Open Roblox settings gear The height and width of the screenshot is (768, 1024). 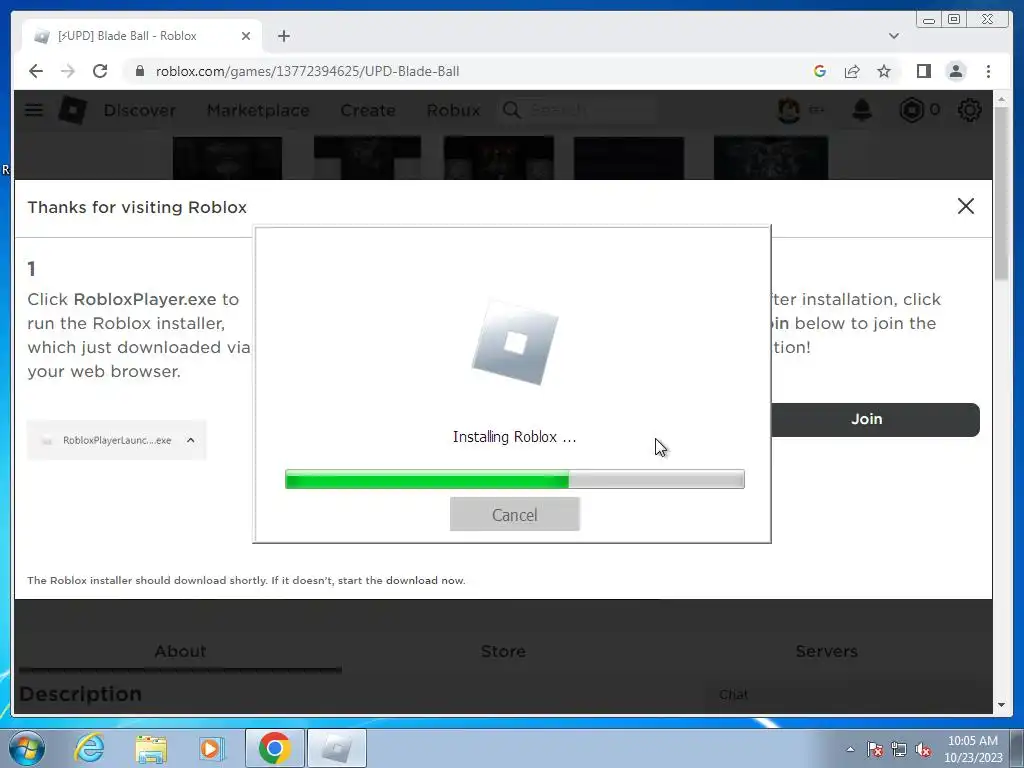coord(970,110)
